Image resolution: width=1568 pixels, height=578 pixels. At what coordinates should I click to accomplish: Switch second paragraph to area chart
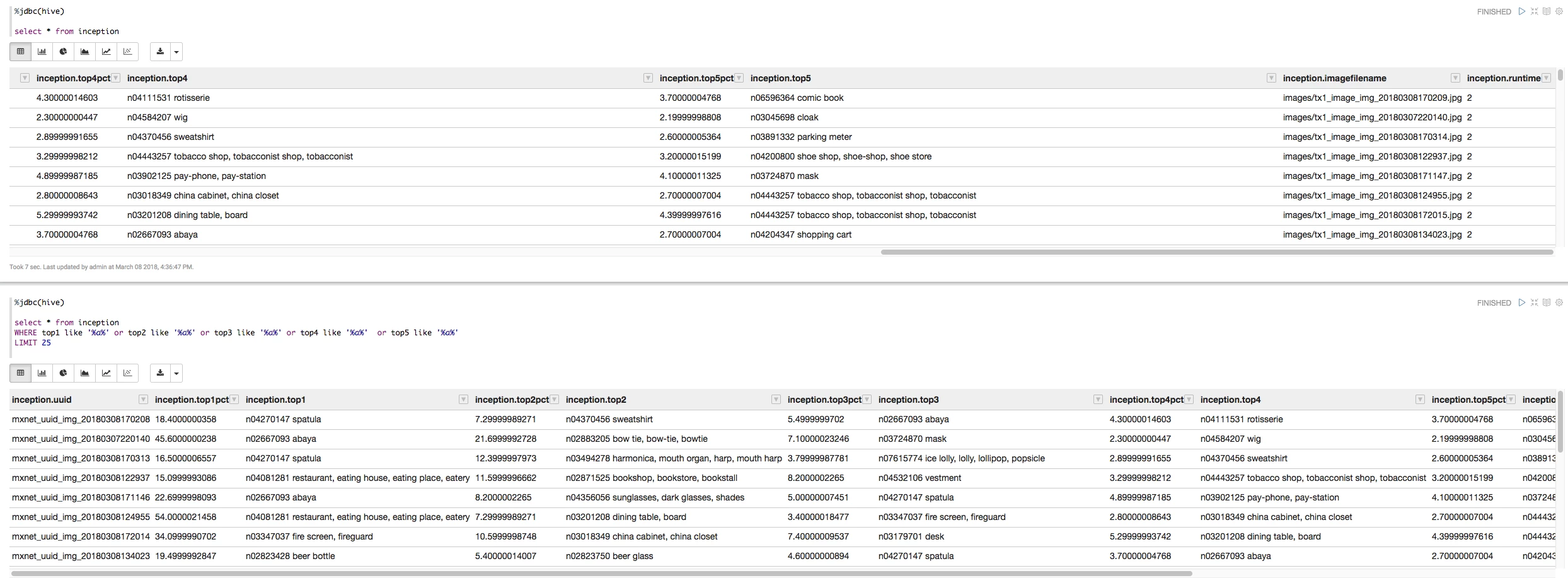[x=84, y=373]
